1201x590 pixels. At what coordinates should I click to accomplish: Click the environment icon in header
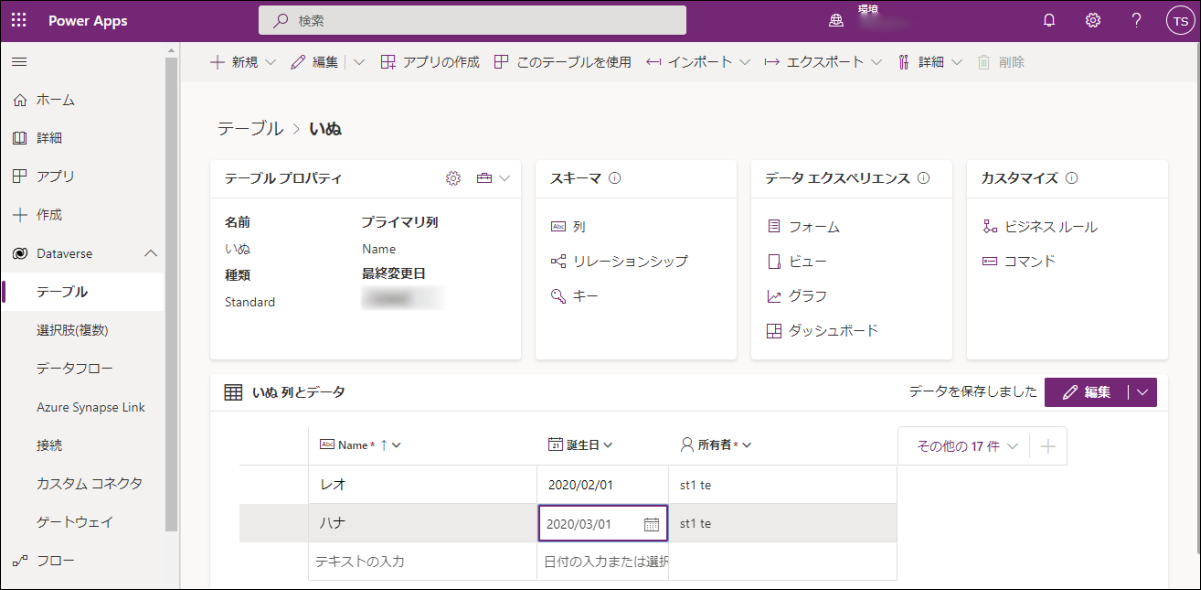[x=836, y=21]
